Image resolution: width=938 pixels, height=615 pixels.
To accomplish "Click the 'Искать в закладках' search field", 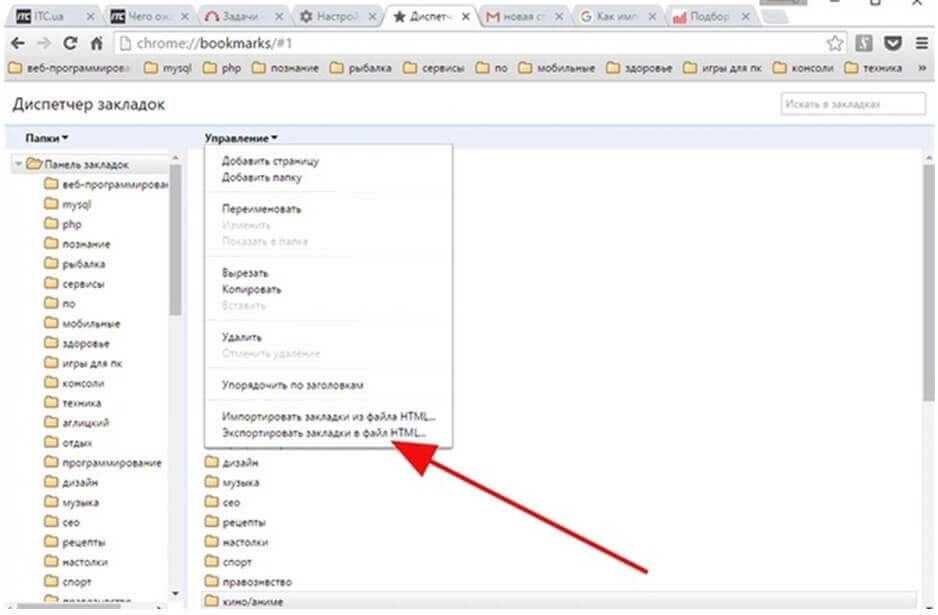I will tap(852, 105).
